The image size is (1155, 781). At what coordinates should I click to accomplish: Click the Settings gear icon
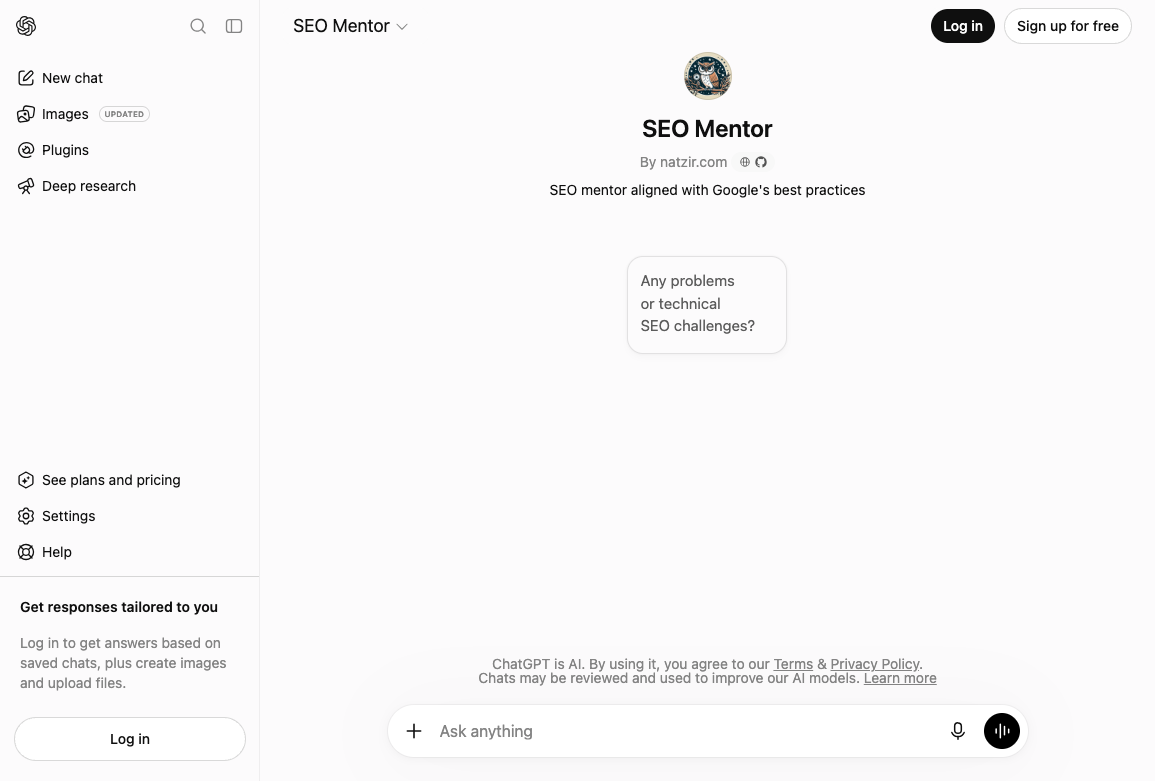26,516
